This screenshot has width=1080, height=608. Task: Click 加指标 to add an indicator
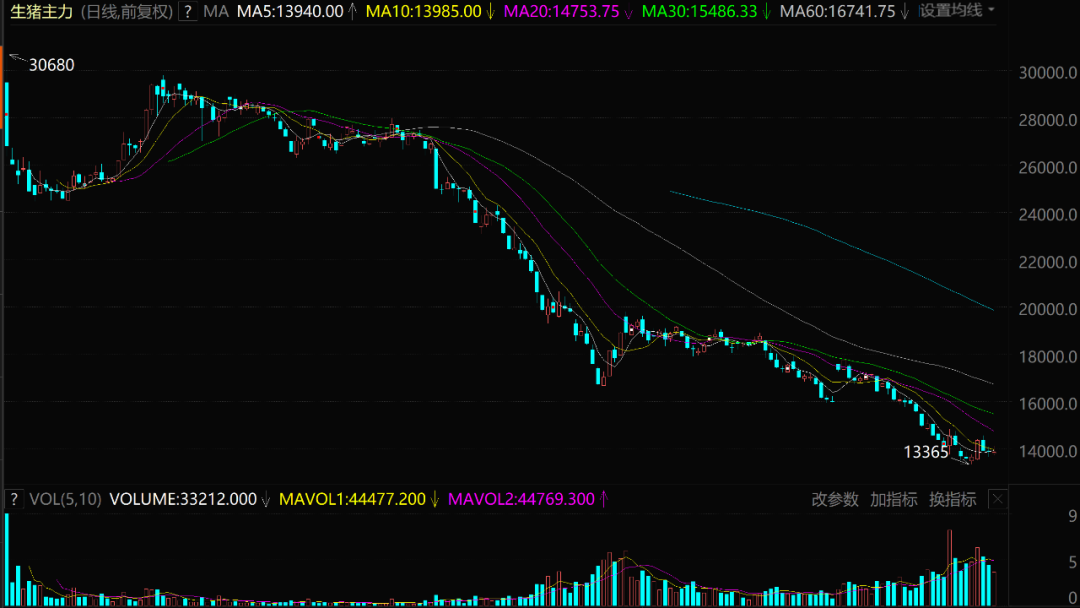893,499
